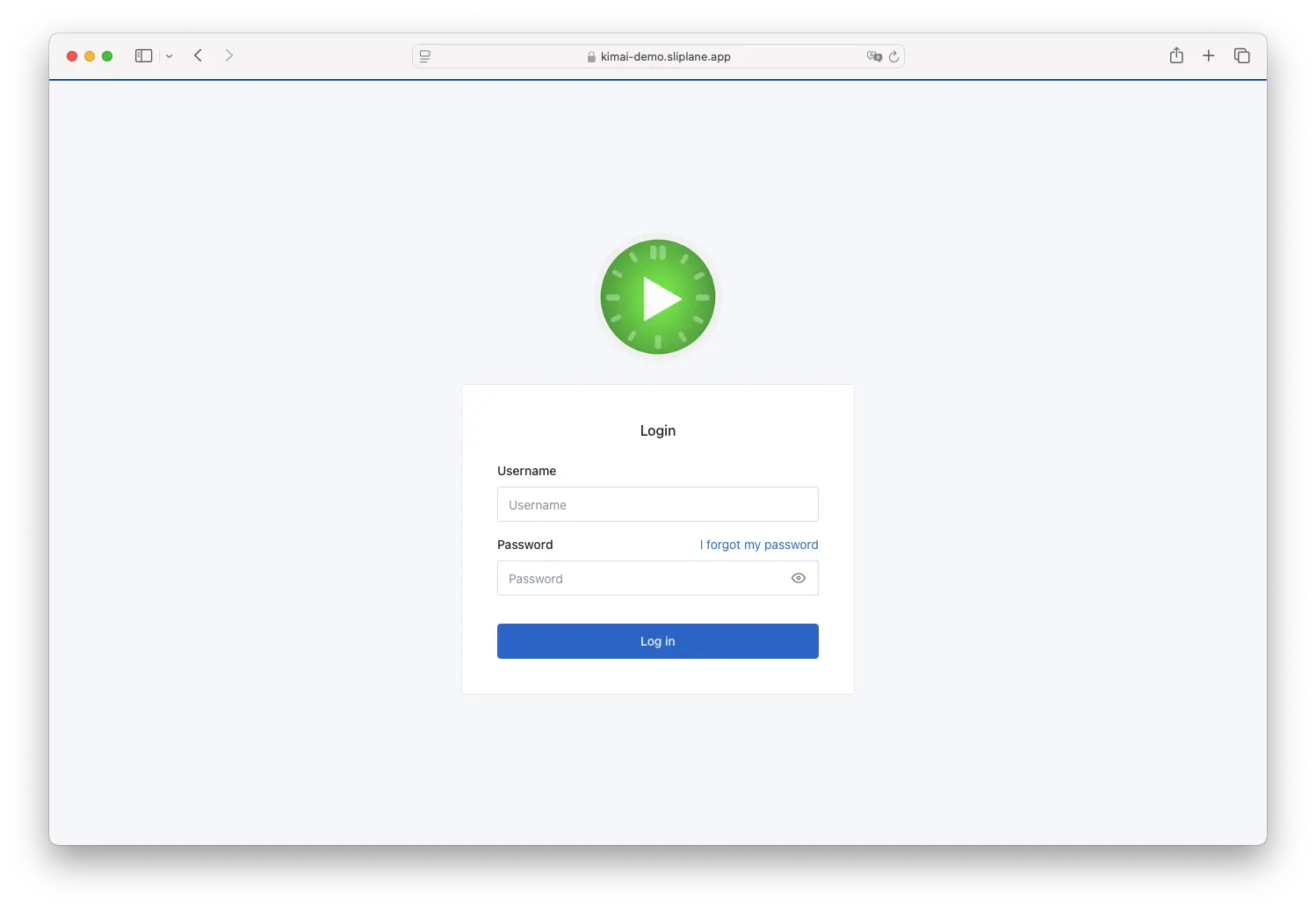The image size is (1316, 910).
Task: Click the green full-screen traffic light
Action: tap(107, 55)
